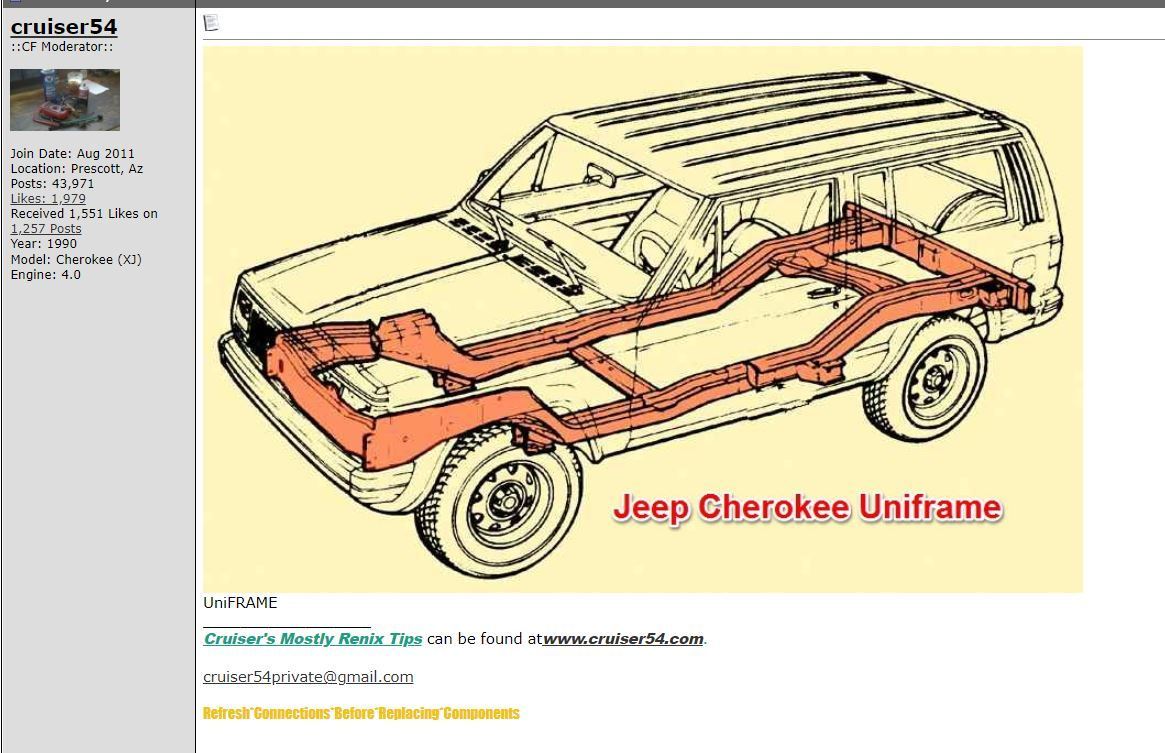Click the Model: Cherokee (XJ) text
1165x753 pixels.
point(76,260)
